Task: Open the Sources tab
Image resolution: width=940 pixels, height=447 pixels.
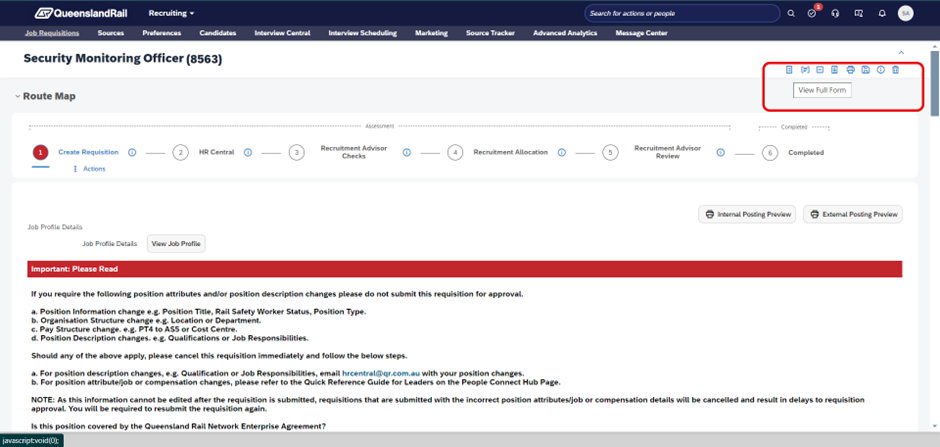Action: 110,33
